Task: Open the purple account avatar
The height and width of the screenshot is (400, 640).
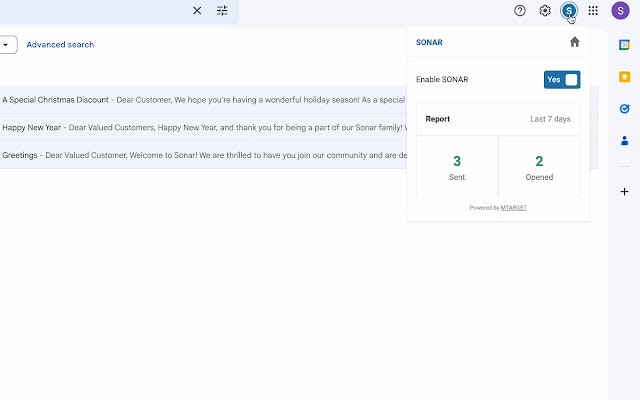Action: click(x=620, y=11)
